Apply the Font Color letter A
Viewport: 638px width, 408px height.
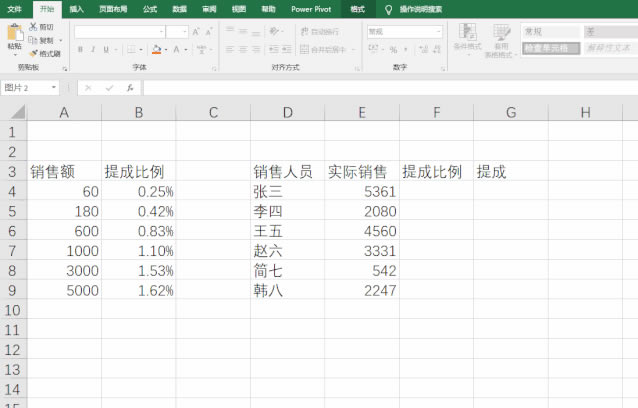pos(177,49)
